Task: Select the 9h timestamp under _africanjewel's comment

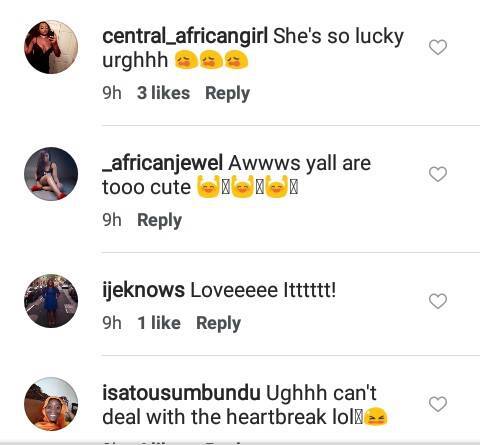Action: pyautogui.click(x=112, y=220)
